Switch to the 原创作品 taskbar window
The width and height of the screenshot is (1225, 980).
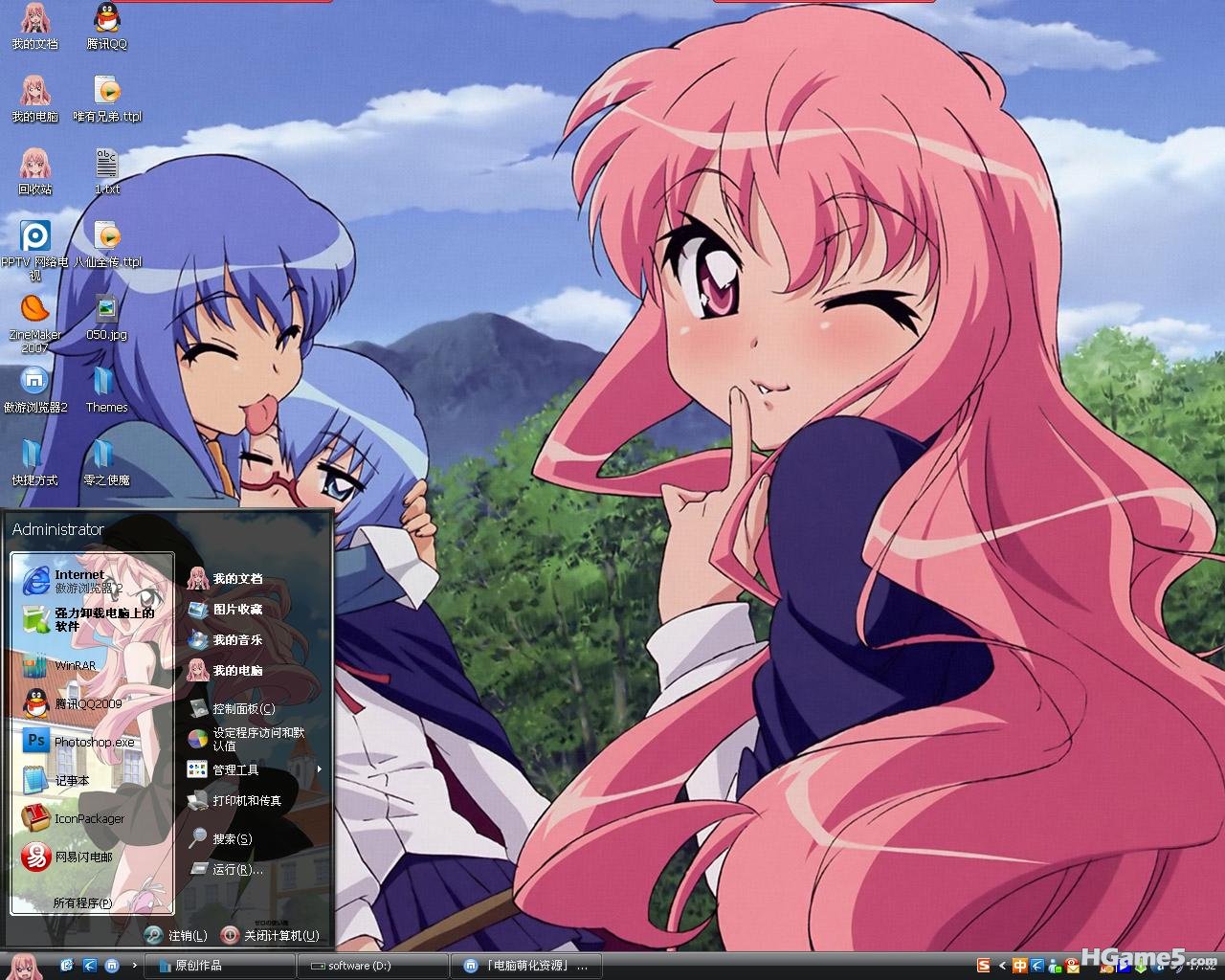tap(220, 966)
